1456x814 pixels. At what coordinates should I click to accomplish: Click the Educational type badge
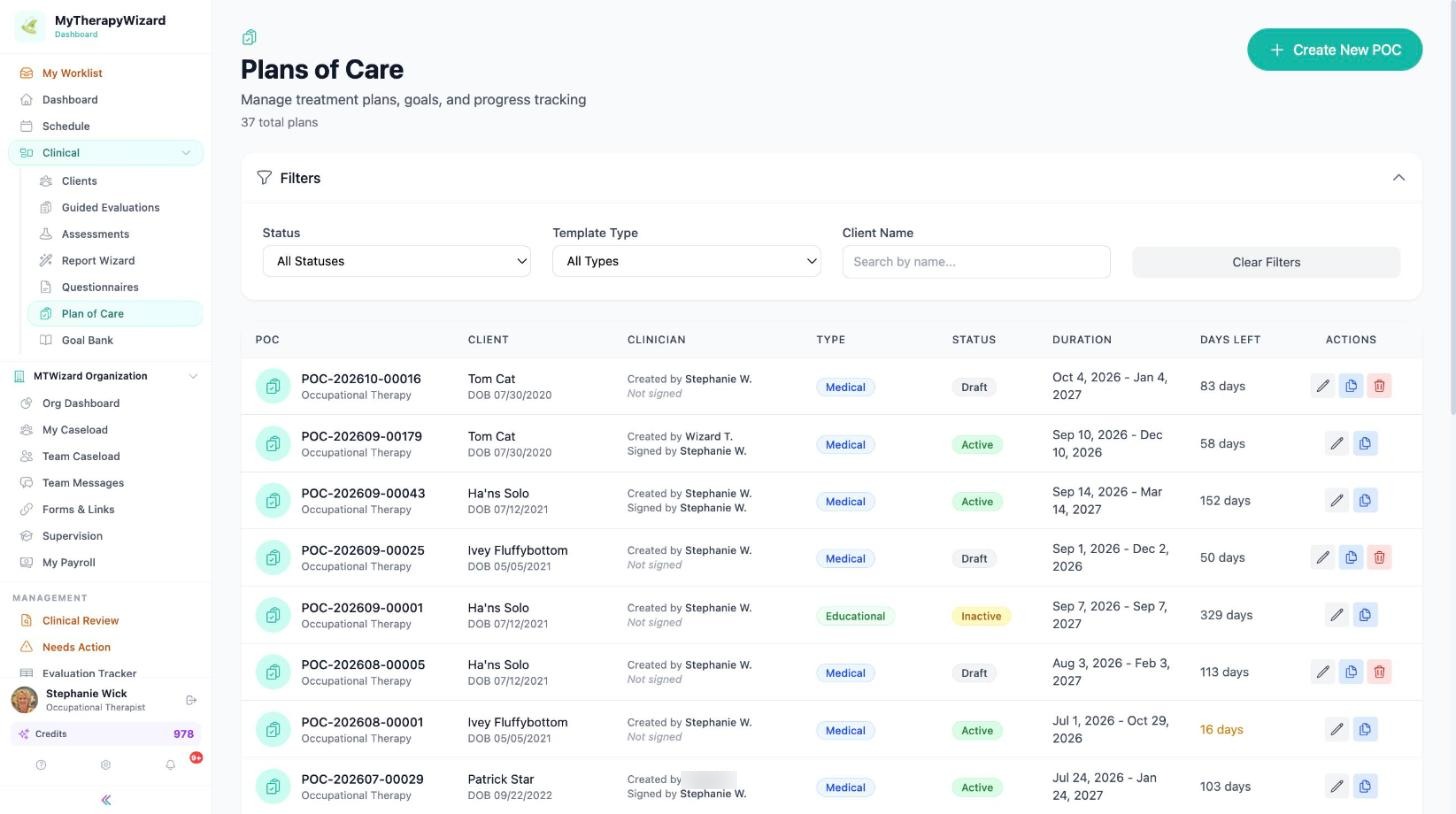(x=855, y=616)
